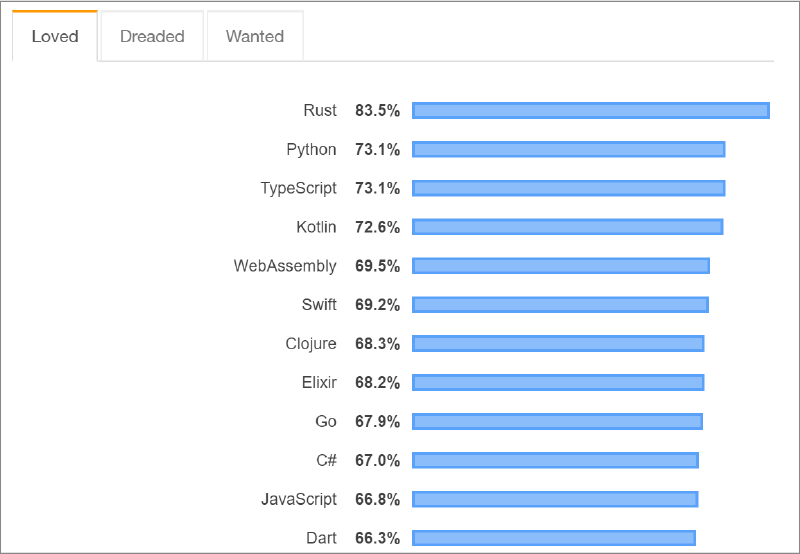
Task: Click the Kotlin 72.6% bar
Action: (x=567, y=227)
